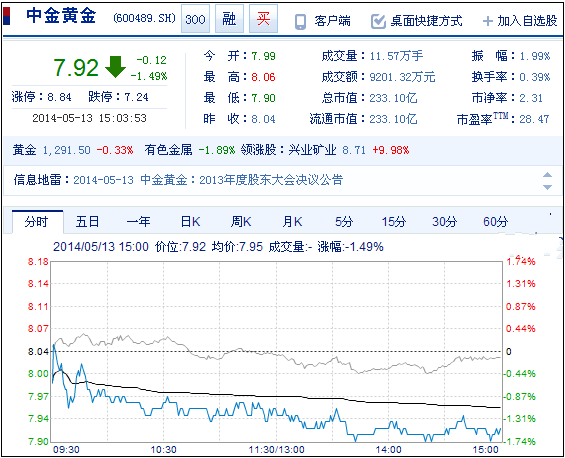Click the 300 index badge button
565x458 pixels.
(195, 19)
